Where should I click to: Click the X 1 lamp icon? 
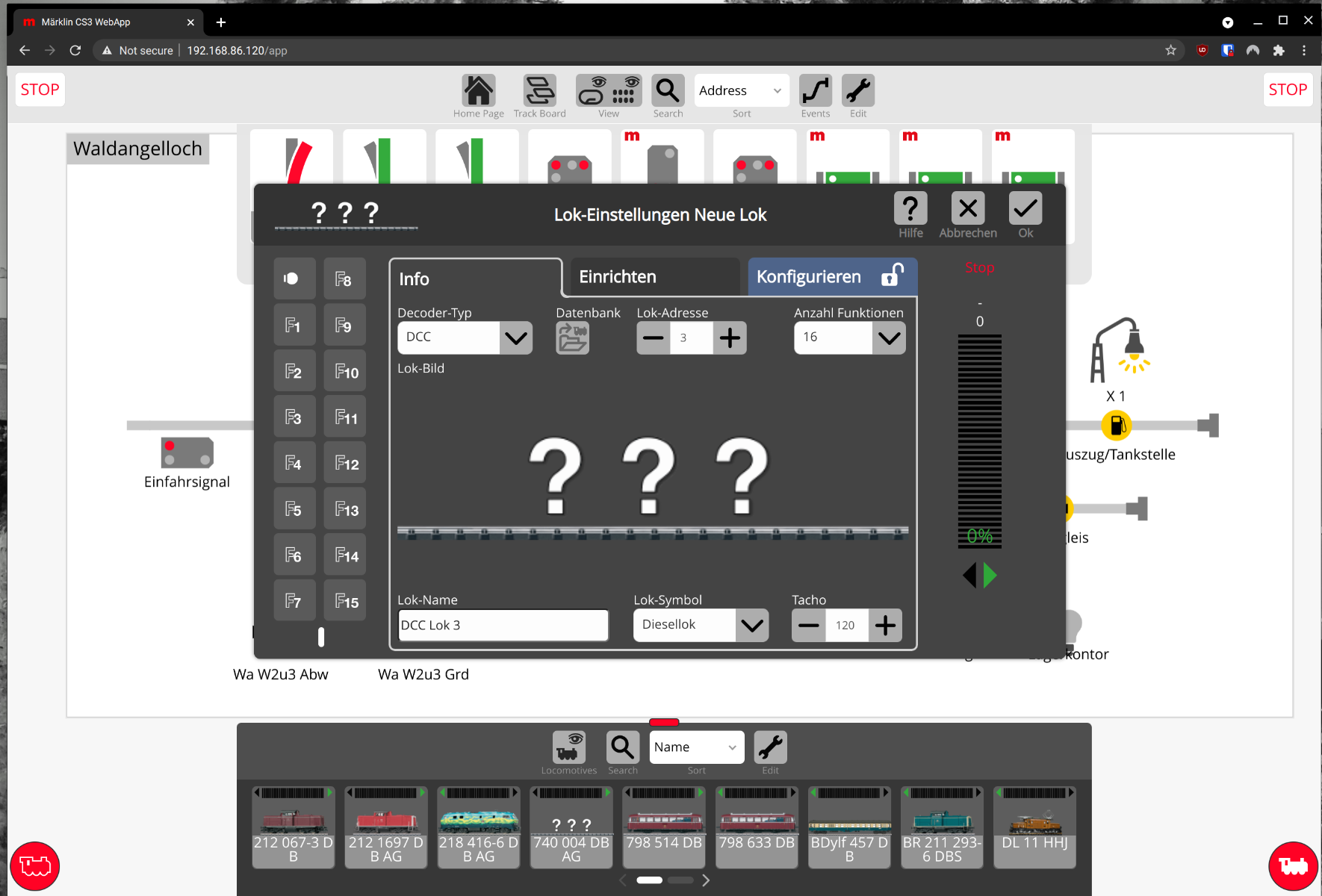click(x=1120, y=349)
